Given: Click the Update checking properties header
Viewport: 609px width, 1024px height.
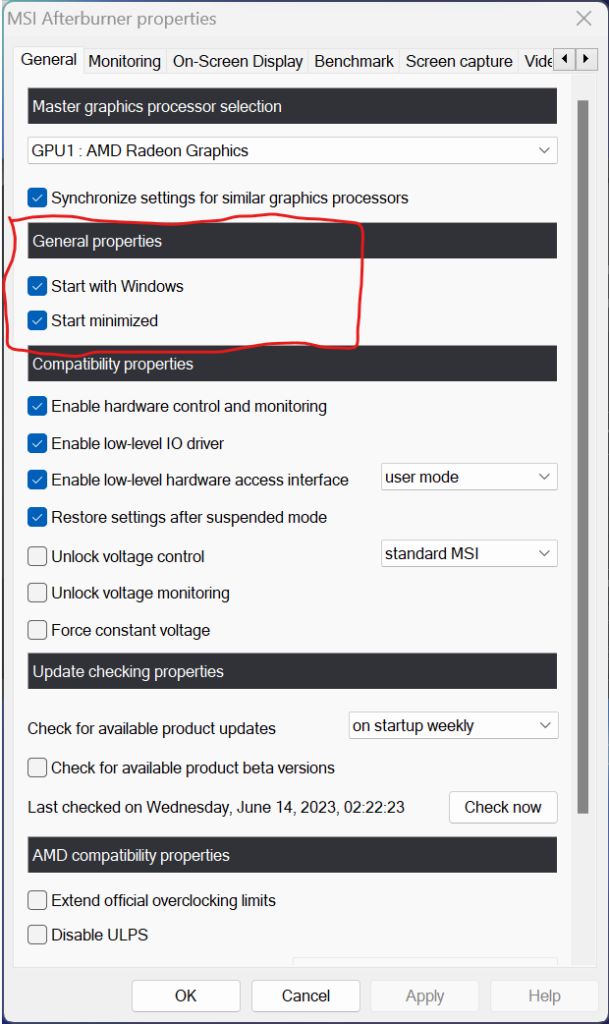Looking at the screenshot, I should 292,671.
